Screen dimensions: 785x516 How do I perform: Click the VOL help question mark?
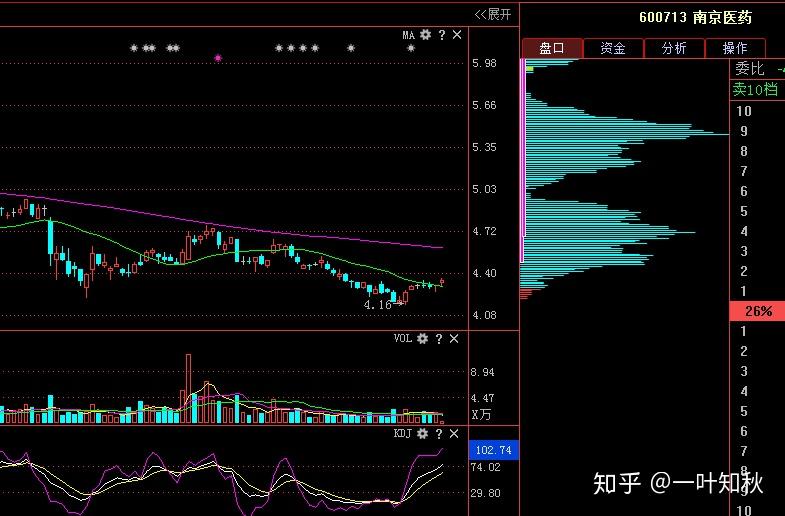click(x=439, y=339)
